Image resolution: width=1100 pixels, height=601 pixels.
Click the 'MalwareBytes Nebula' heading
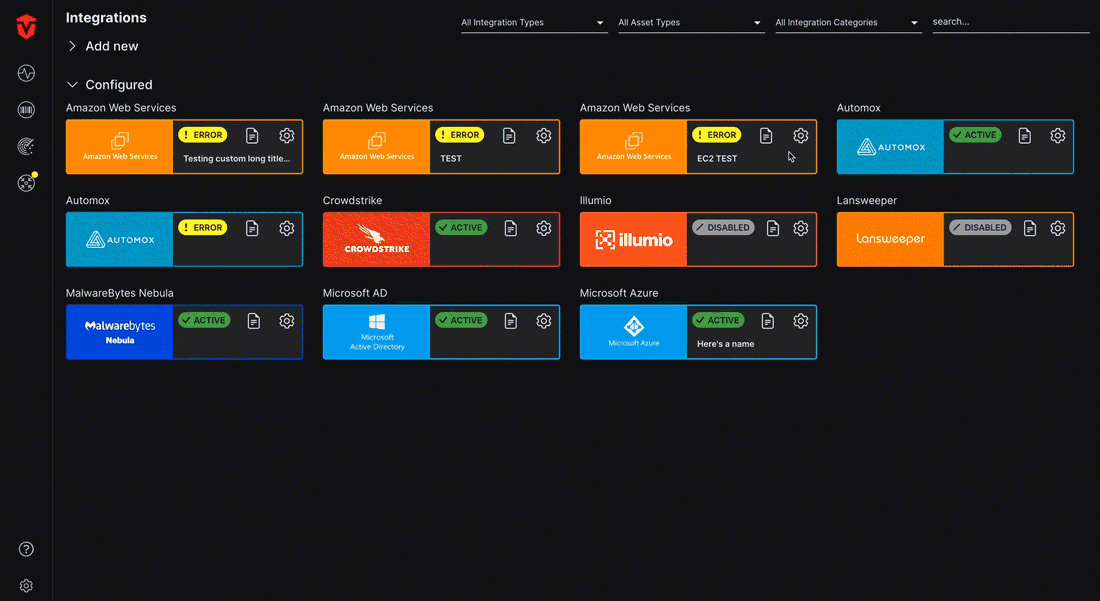pos(120,293)
